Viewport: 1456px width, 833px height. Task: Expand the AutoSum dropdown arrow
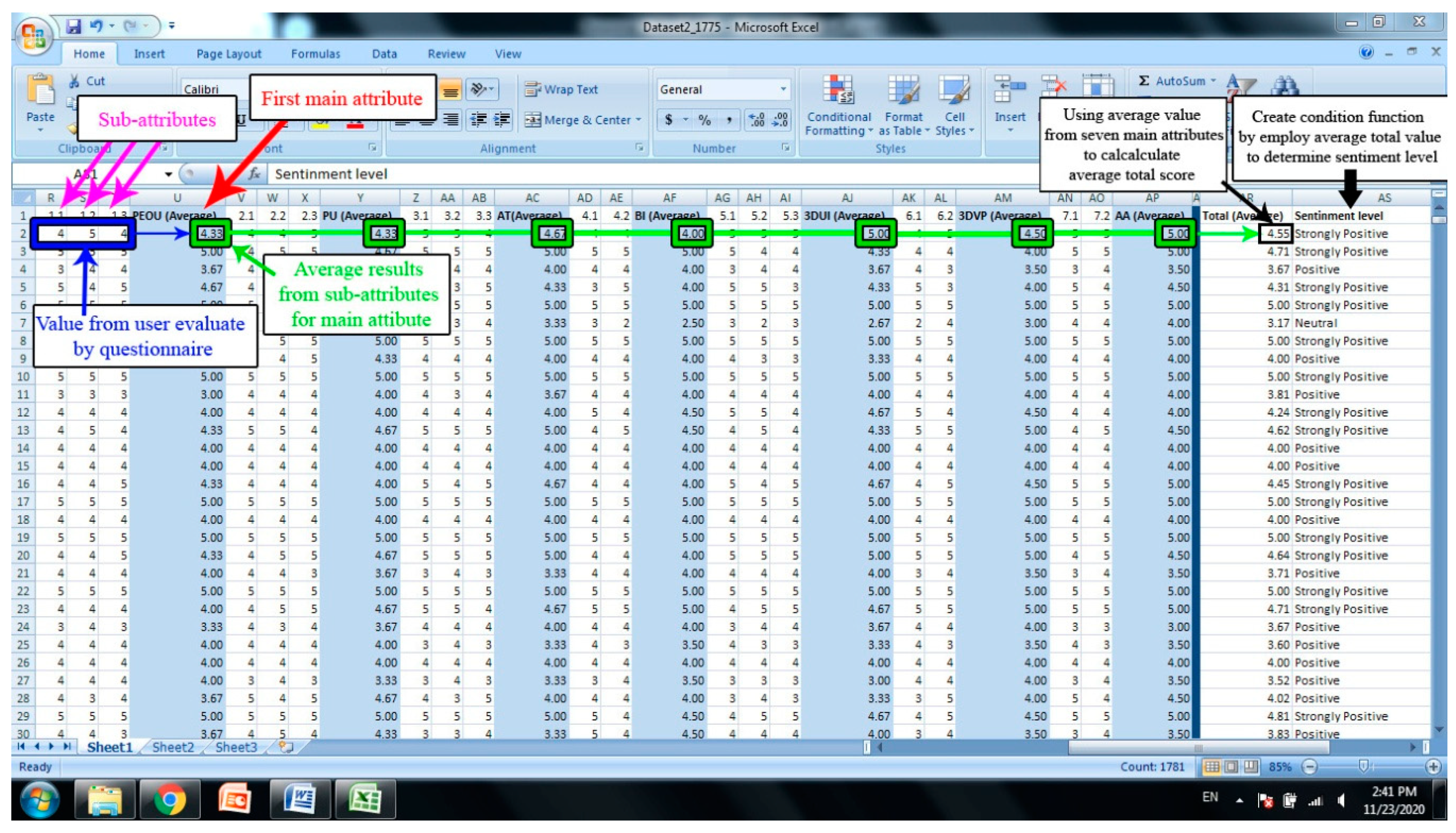(x=1214, y=81)
